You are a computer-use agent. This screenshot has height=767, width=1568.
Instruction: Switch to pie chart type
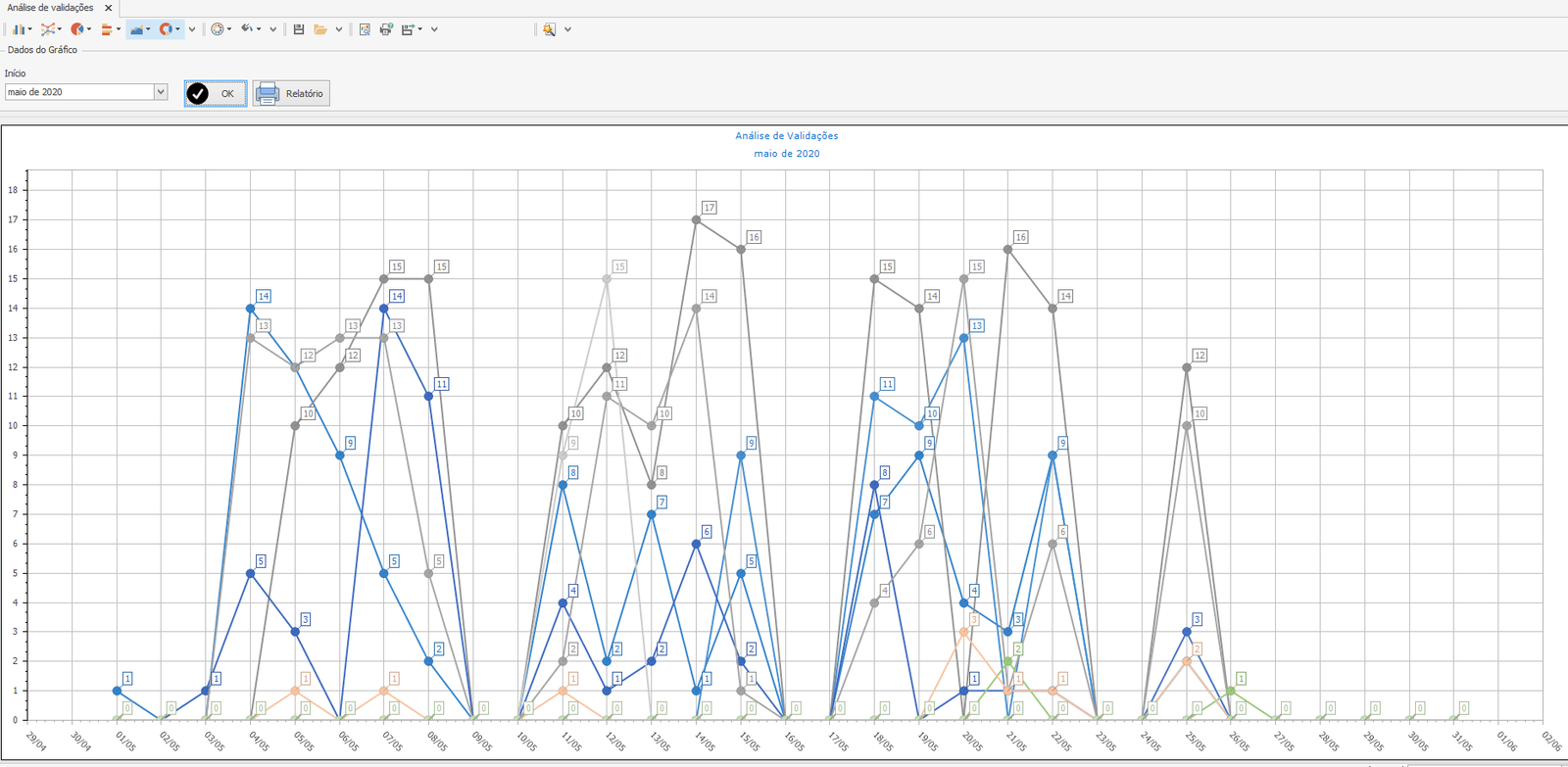(76, 29)
